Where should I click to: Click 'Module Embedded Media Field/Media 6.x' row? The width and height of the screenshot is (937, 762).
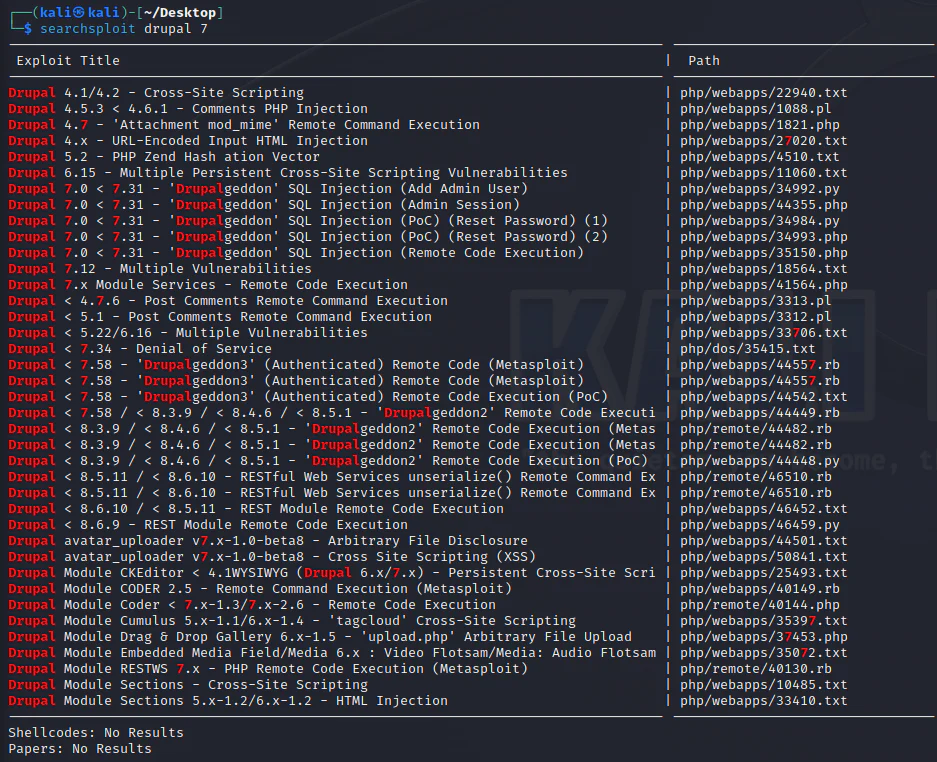[332, 653]
